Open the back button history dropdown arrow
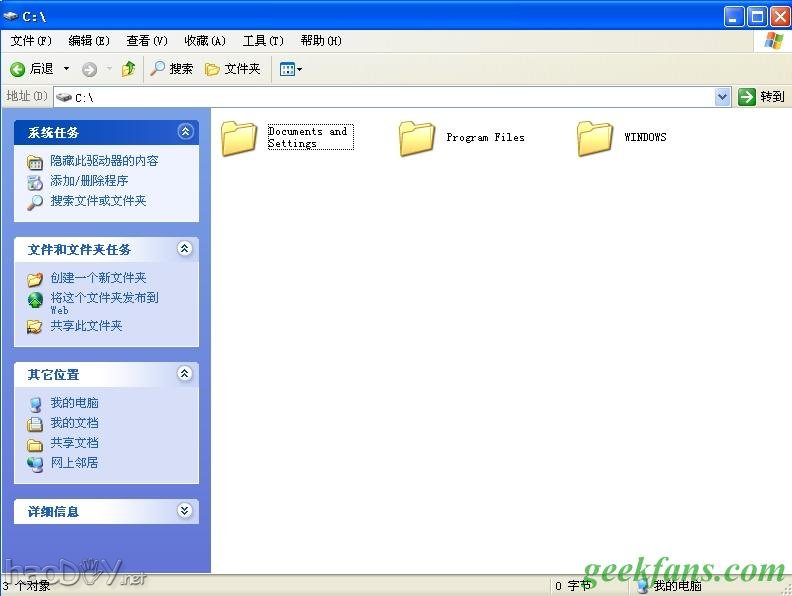Screen dimensions: 792x596 (x=66, y=69)
